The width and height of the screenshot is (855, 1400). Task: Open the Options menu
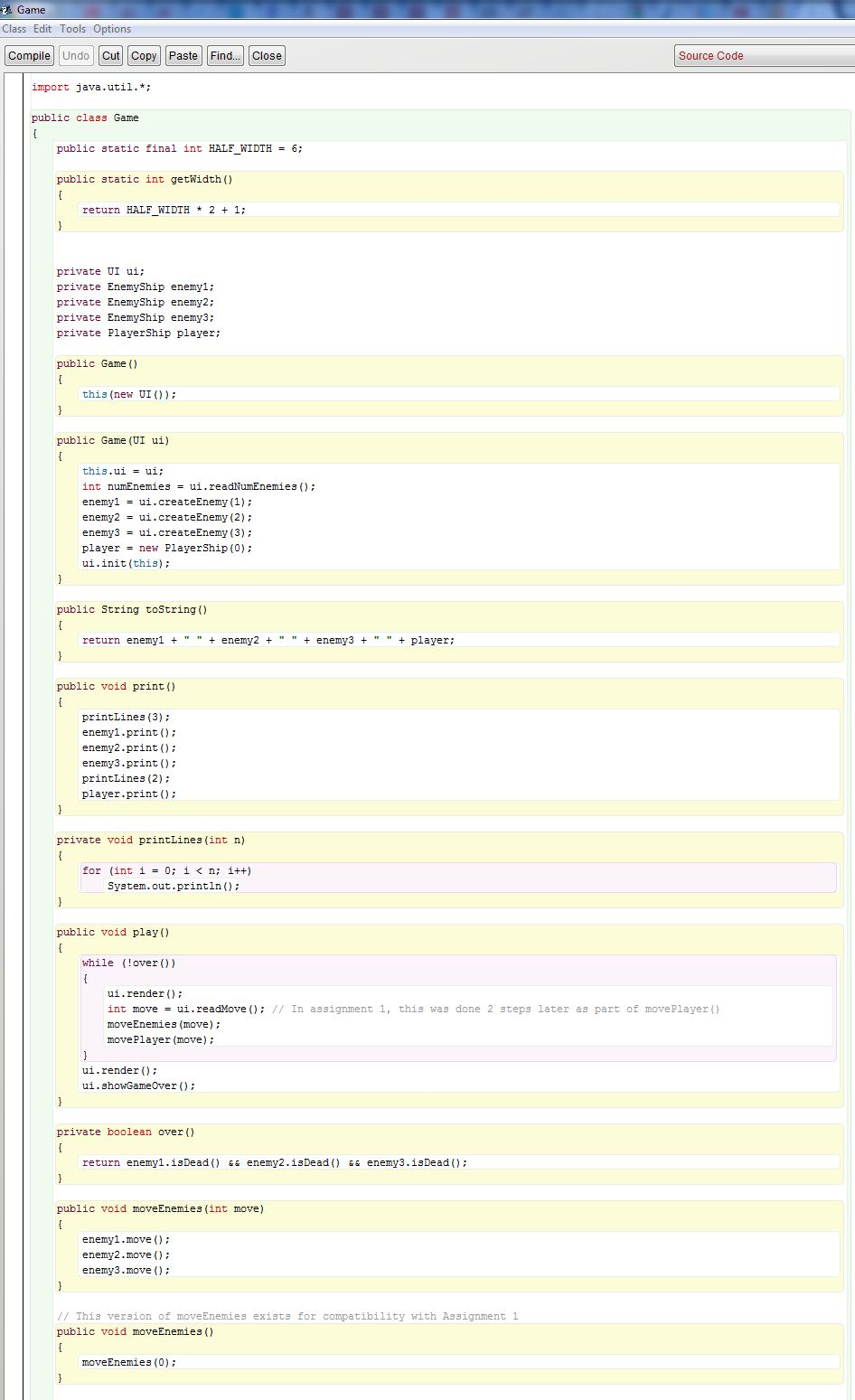(111, 28)
